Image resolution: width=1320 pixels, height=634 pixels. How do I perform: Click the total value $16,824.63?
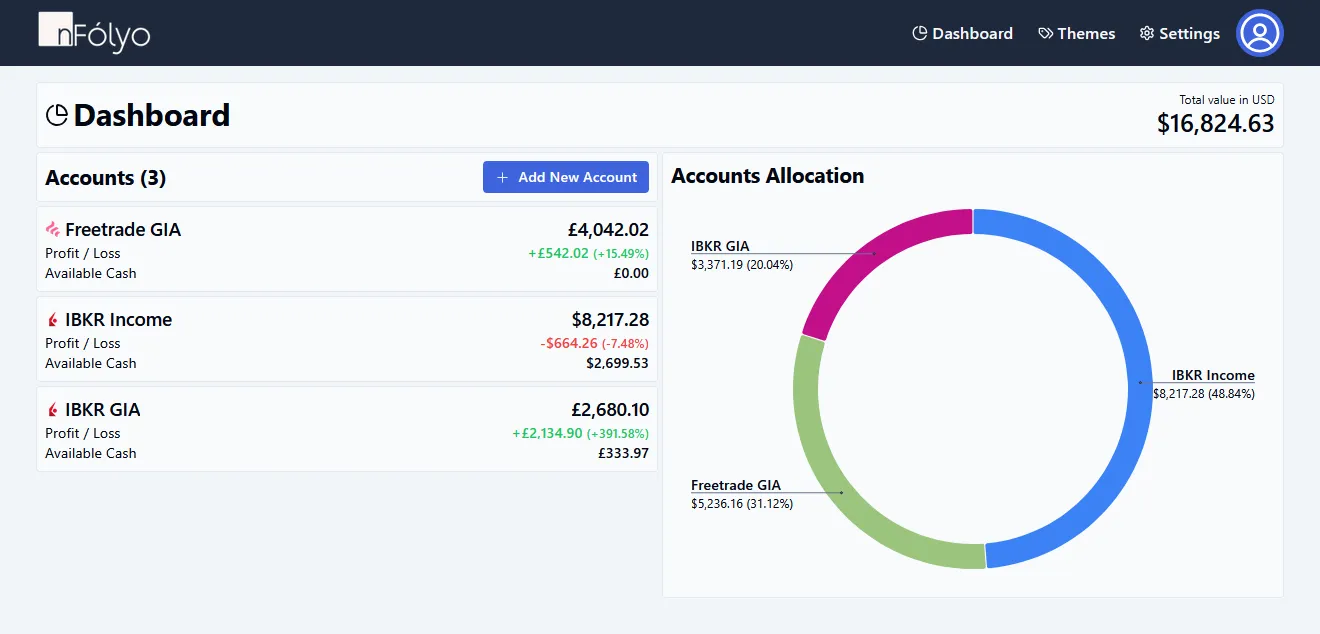tap(1215, 123)
